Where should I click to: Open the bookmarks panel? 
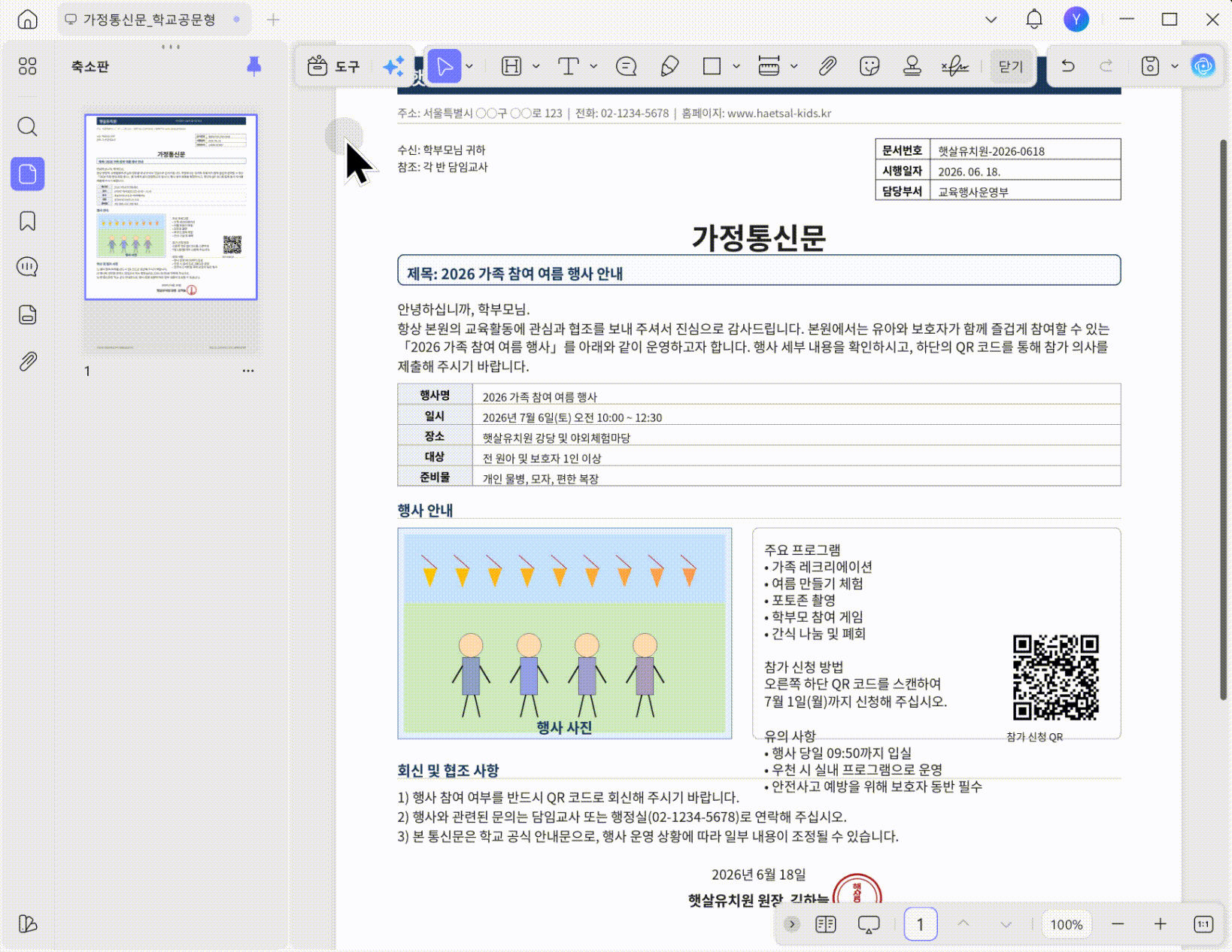coord(28,221)
